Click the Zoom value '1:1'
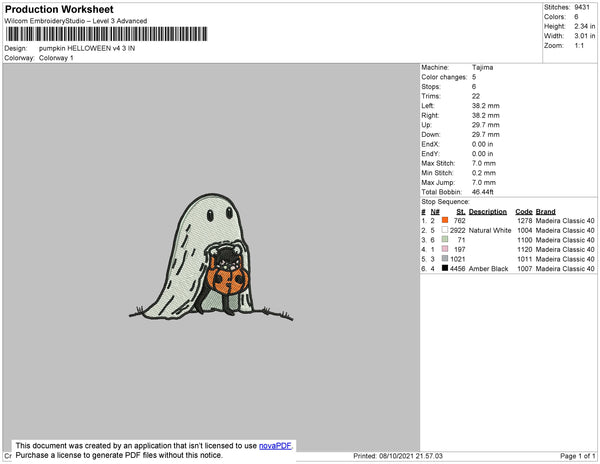The height and width of the screenshot is (464, 600). (x=579, y=46)
